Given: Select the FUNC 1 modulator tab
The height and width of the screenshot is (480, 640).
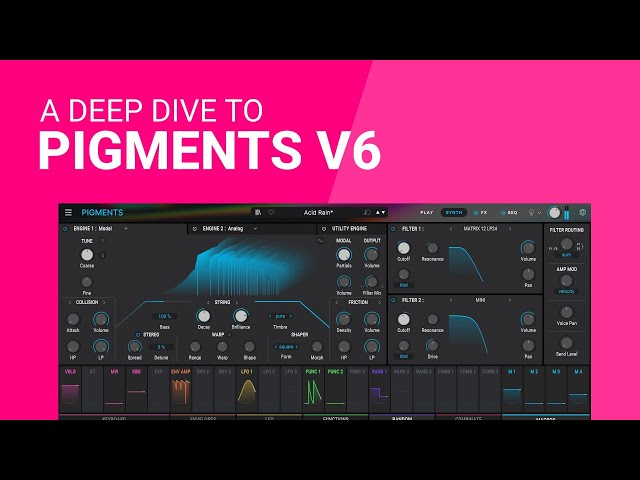Looking at the screenshot, I should [313, 389].
